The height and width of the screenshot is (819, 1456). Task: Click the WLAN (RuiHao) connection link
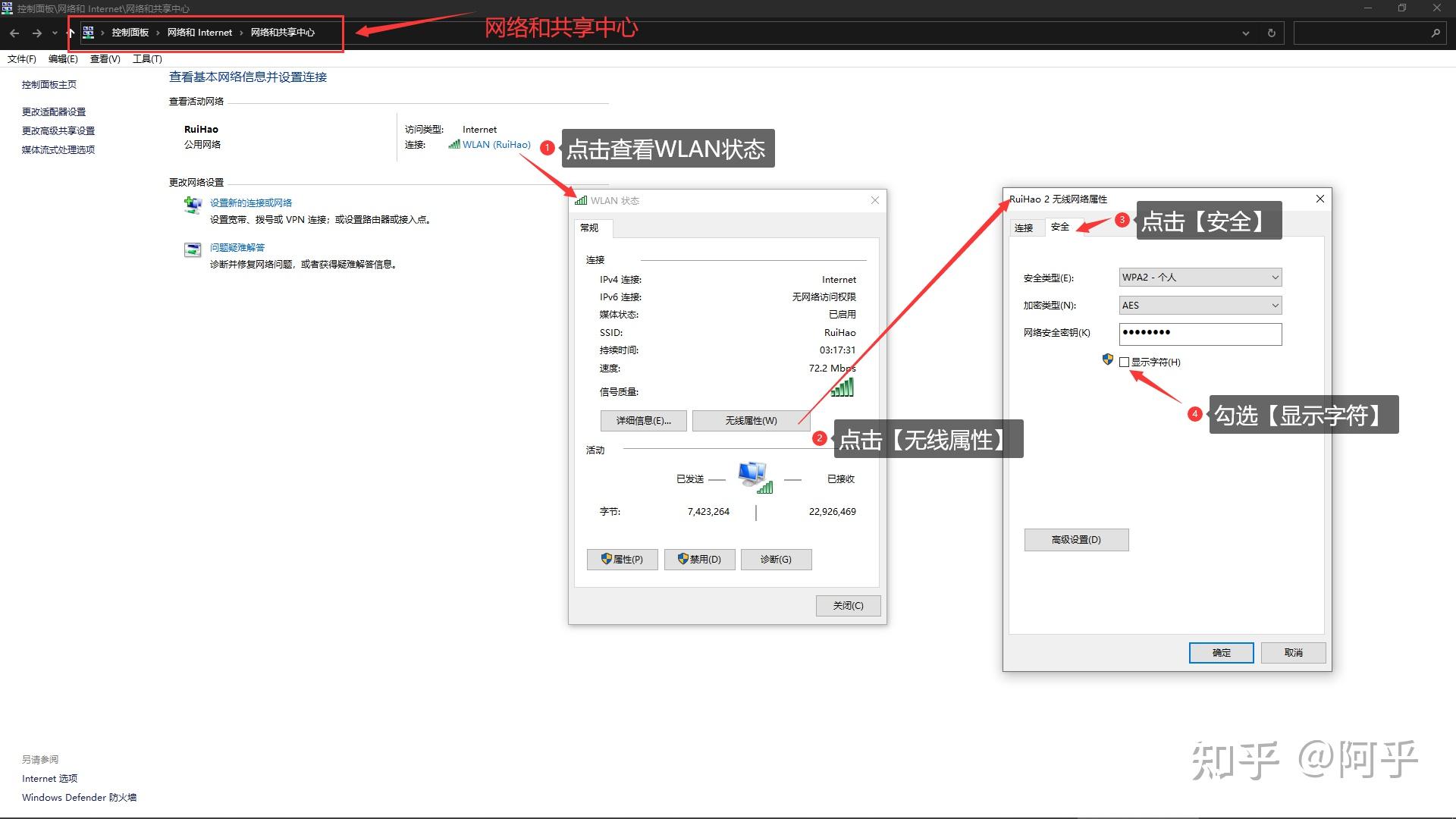[x=497, y=145]
